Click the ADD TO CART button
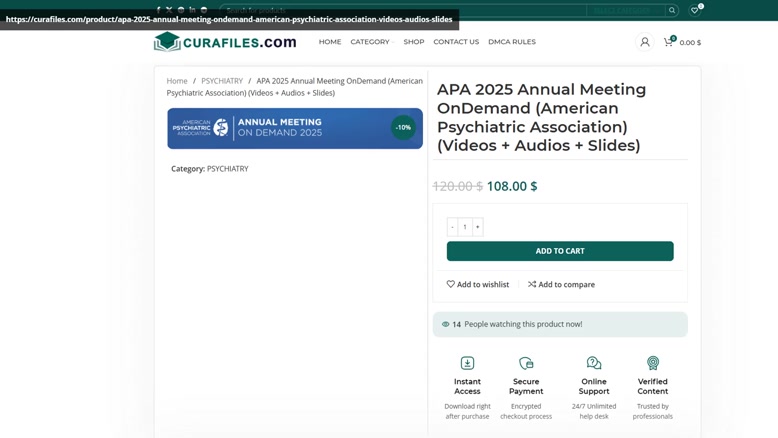Image resolution: width=778 pixels, height=438 pixels. (x=560, y=251)
